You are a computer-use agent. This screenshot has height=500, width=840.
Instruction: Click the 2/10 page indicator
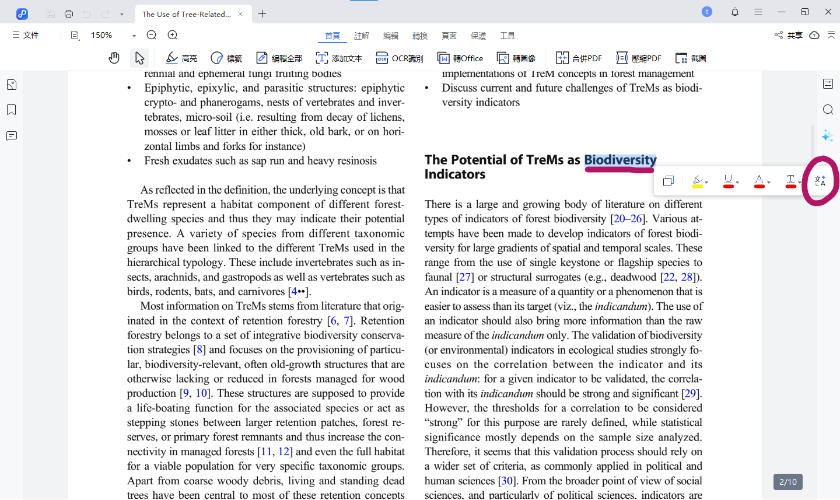[788, 482]
